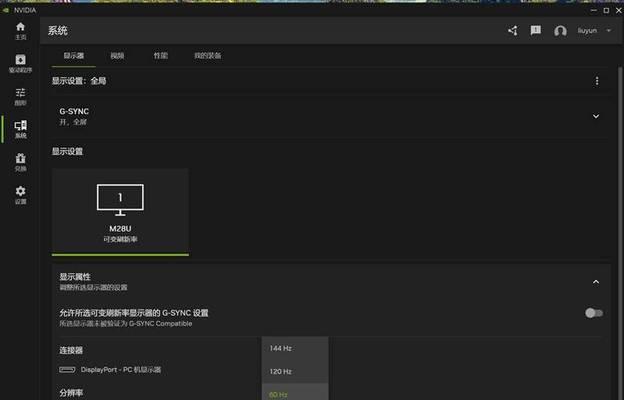The width and height of the screenshot is (624, 400).
Task: Switch to the 性能 tab
Action: pyautogui.click(x=161, y=56)
